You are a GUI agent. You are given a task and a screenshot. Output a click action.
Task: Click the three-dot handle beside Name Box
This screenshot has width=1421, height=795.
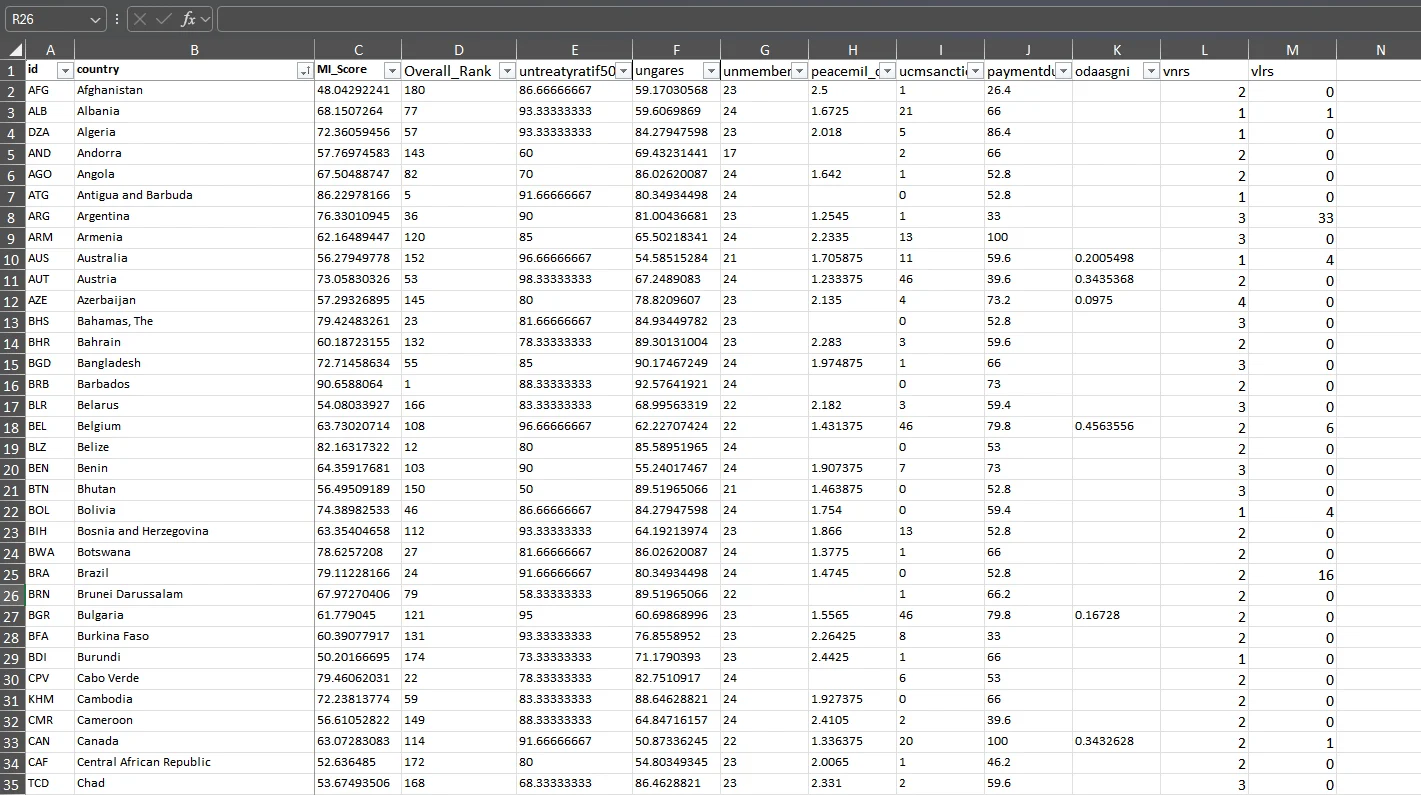click(117, 19)
